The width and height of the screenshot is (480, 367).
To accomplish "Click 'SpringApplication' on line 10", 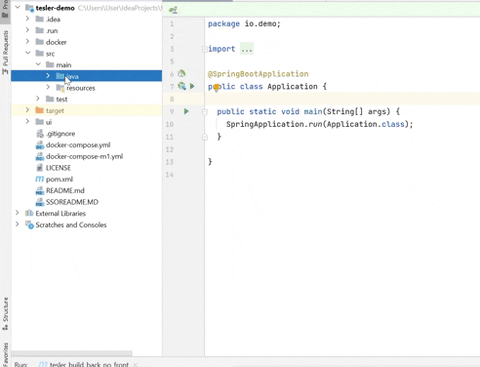I will click(x=265, y=124).
